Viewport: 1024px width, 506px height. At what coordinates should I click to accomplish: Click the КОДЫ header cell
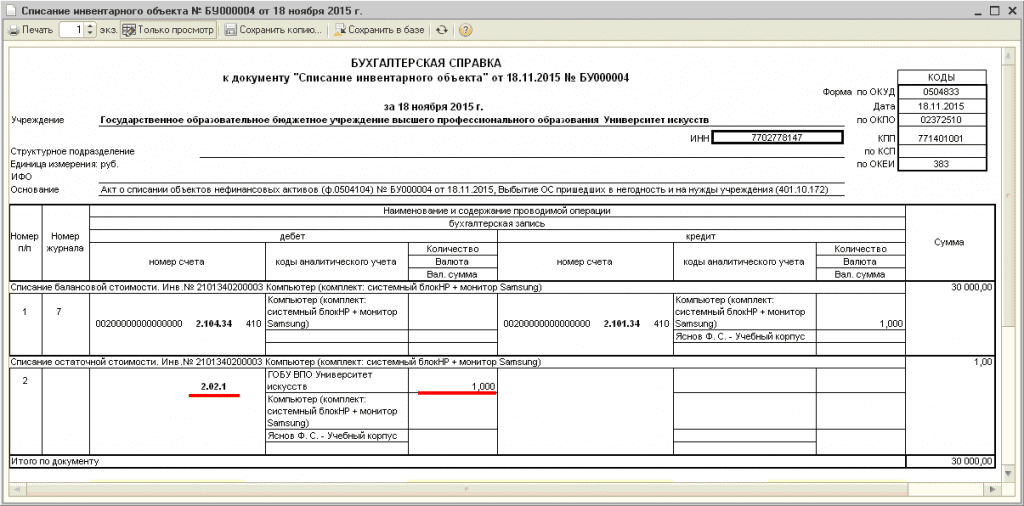(942, 76)
